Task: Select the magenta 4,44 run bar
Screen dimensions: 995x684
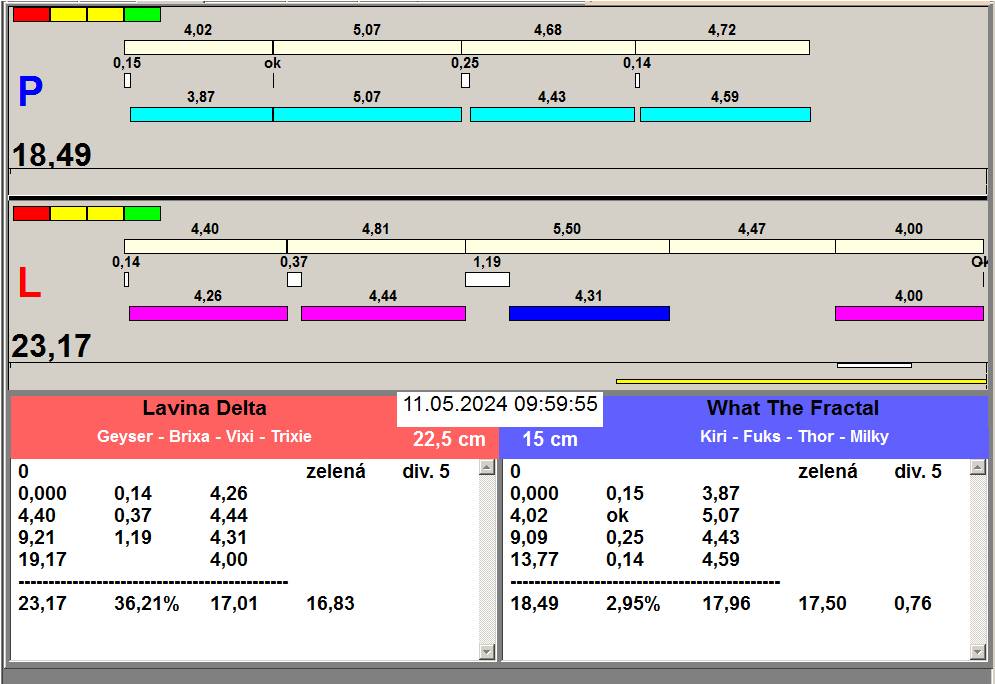Action: (383, 314)
